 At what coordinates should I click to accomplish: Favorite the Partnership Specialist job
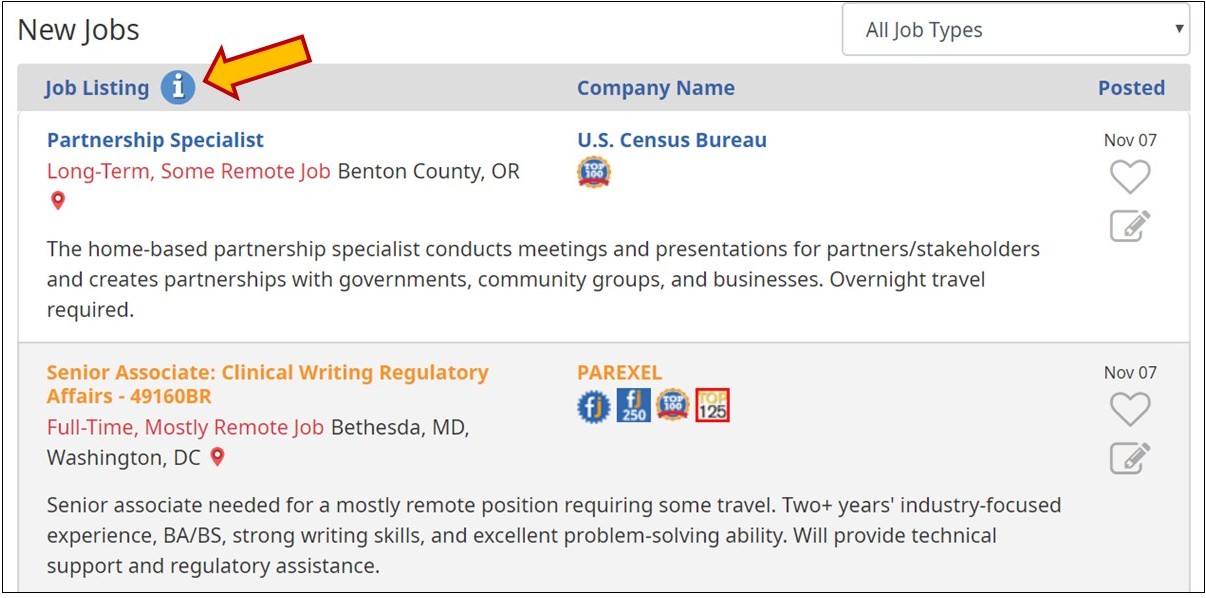1131,176
